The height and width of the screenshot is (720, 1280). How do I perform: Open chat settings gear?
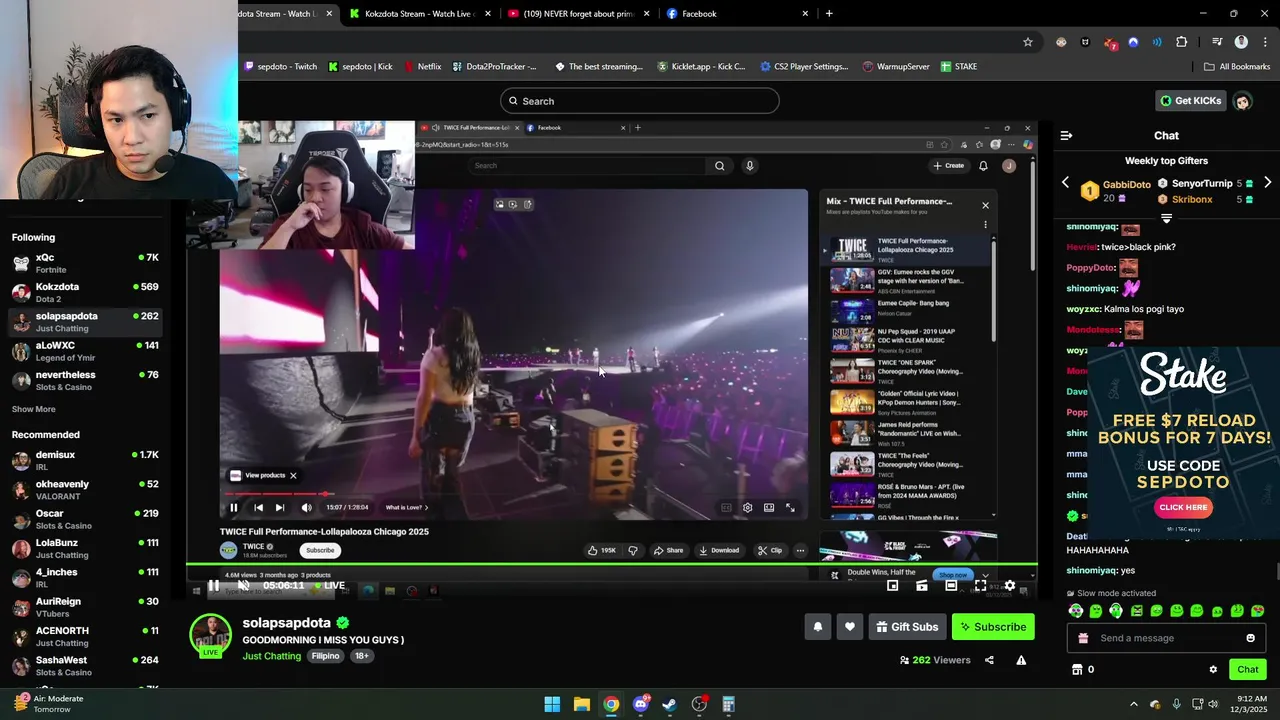click(1213, 669)
